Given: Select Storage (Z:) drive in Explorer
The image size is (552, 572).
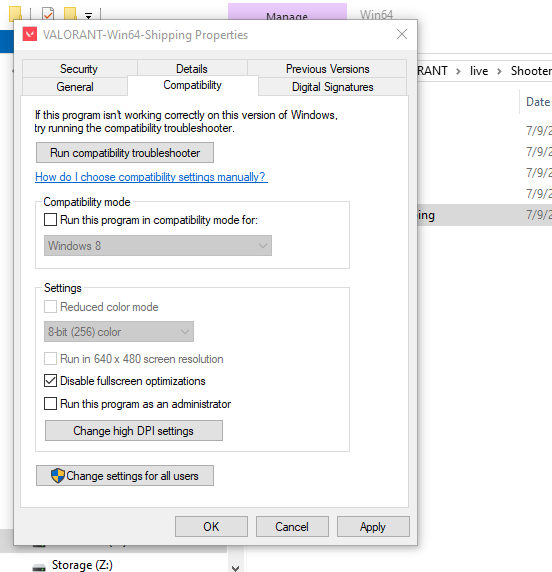Looking at the screenshot, I should [x=82, y=565].
